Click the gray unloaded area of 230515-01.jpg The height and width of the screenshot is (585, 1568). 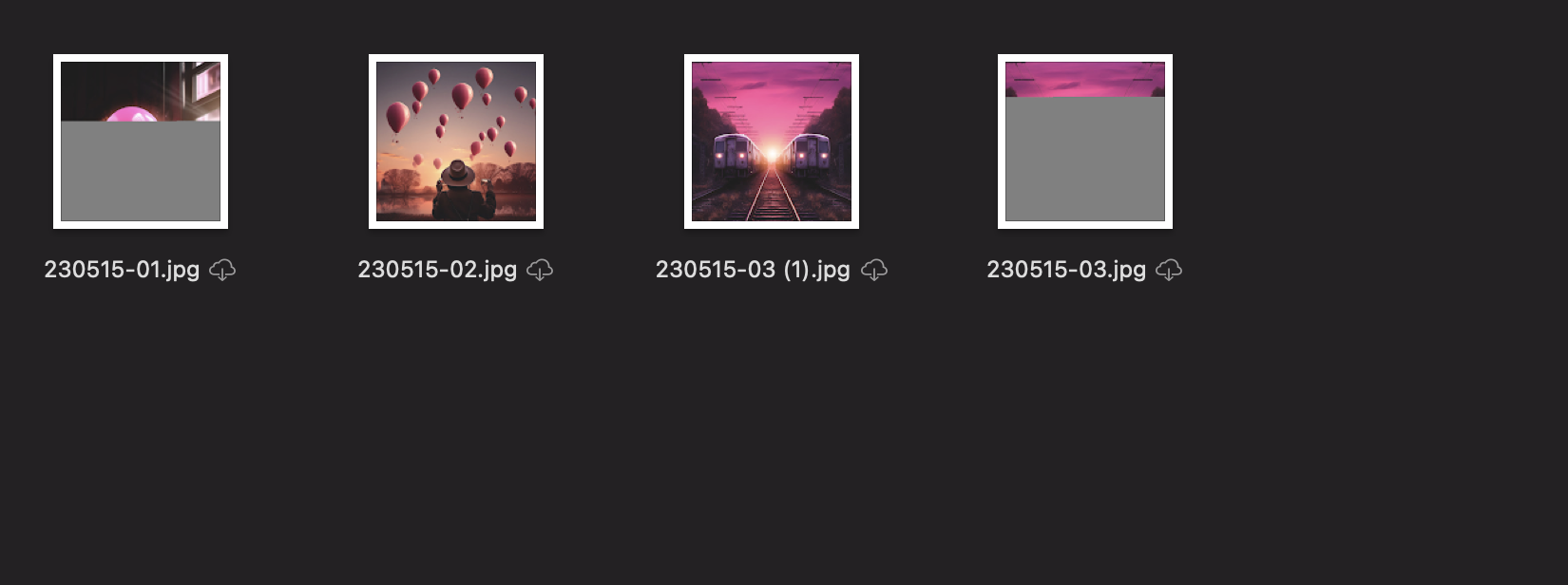141,171
